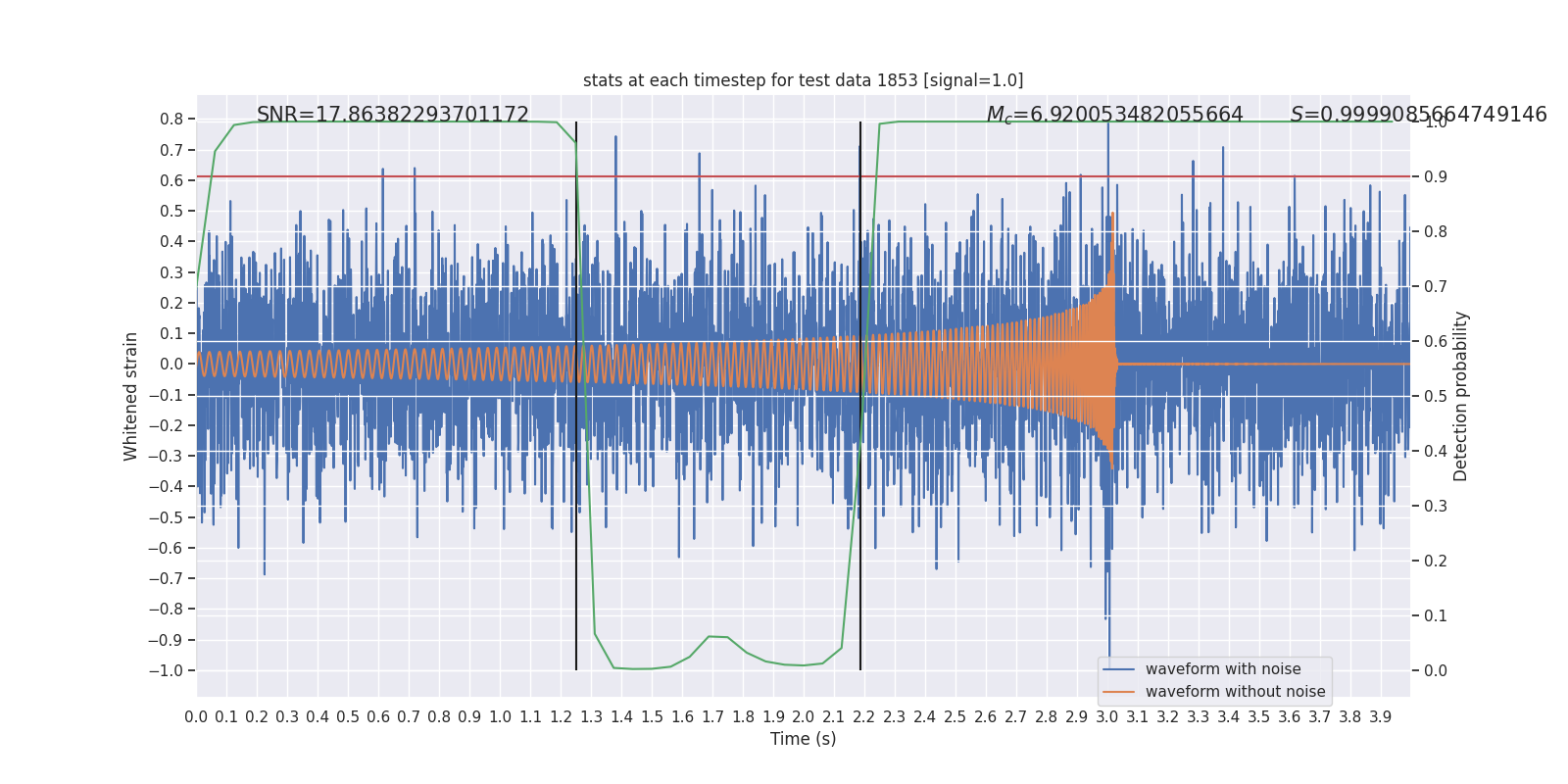Click the 'Detection probability' right axis label
Screen dimensions: 1568x784
(1461, 396)
